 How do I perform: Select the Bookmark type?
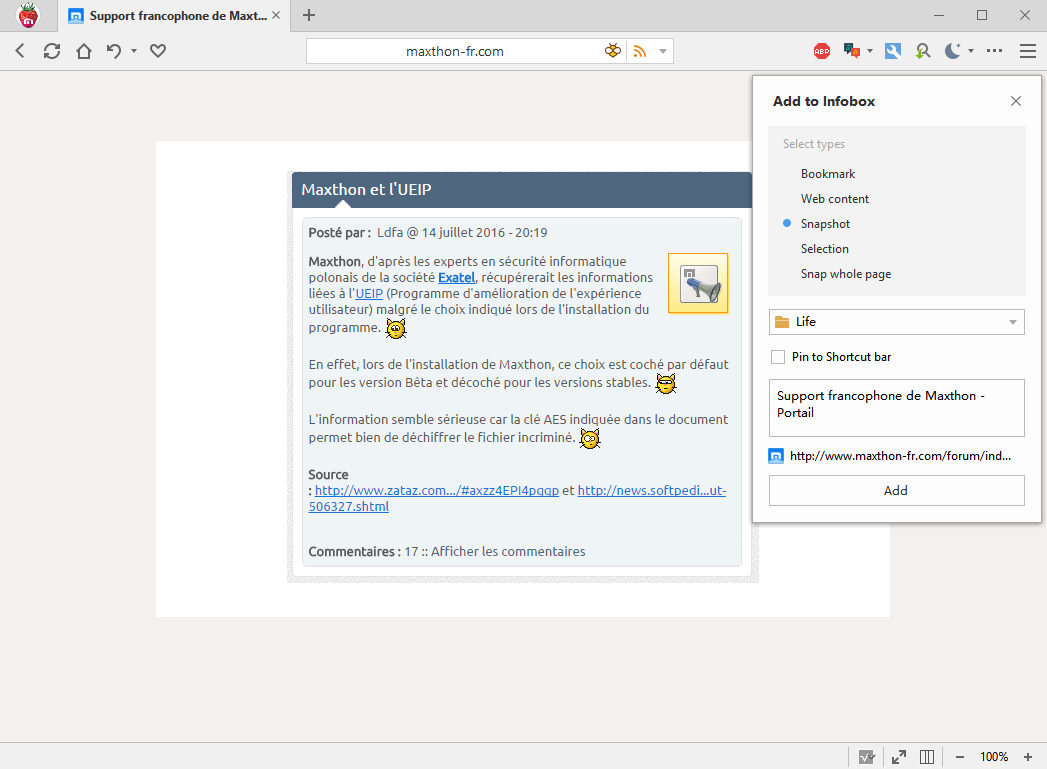pos(828,174)
